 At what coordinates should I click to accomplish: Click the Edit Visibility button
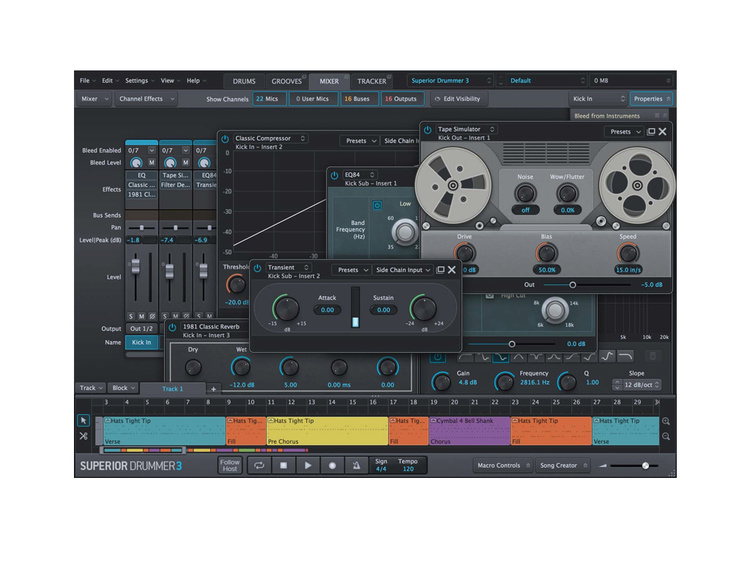(458, 99)
